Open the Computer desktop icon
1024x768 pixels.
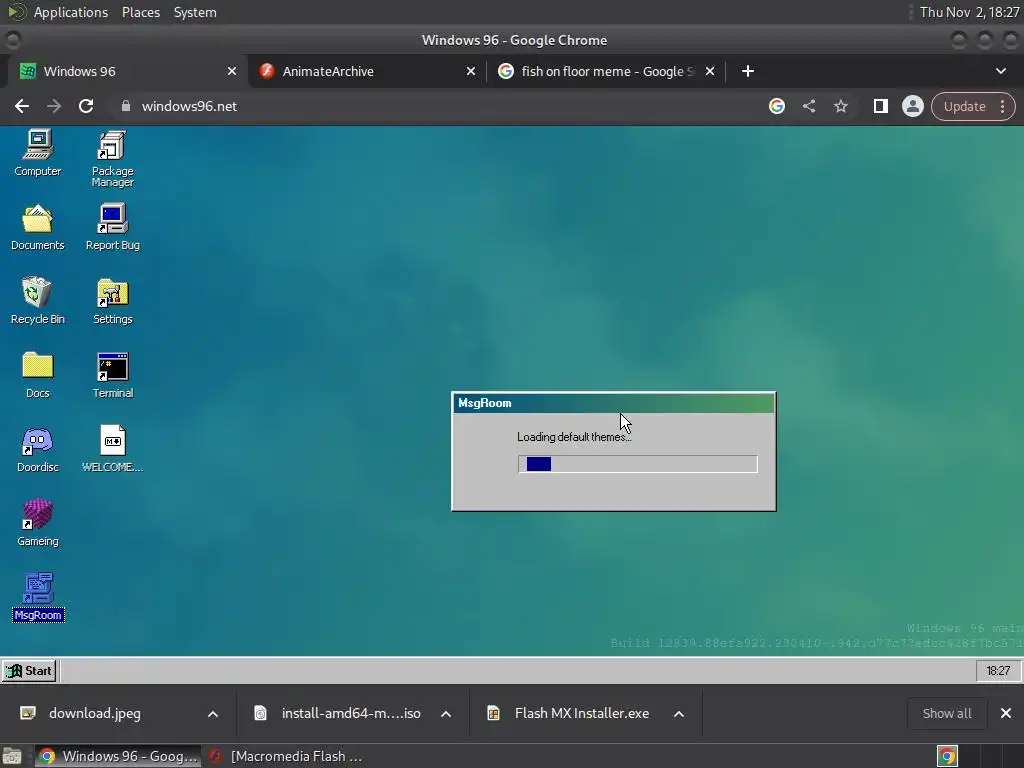(x=37, y=153)
